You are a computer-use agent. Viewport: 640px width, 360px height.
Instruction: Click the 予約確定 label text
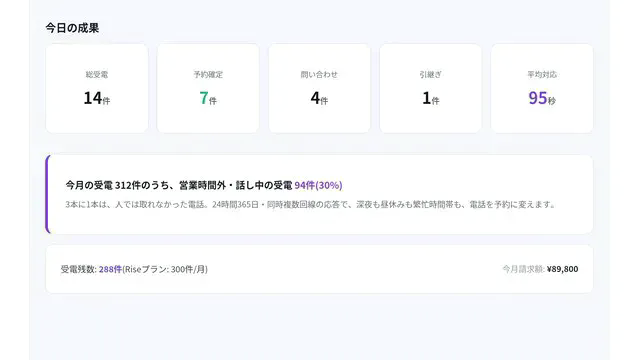(208, 74)
